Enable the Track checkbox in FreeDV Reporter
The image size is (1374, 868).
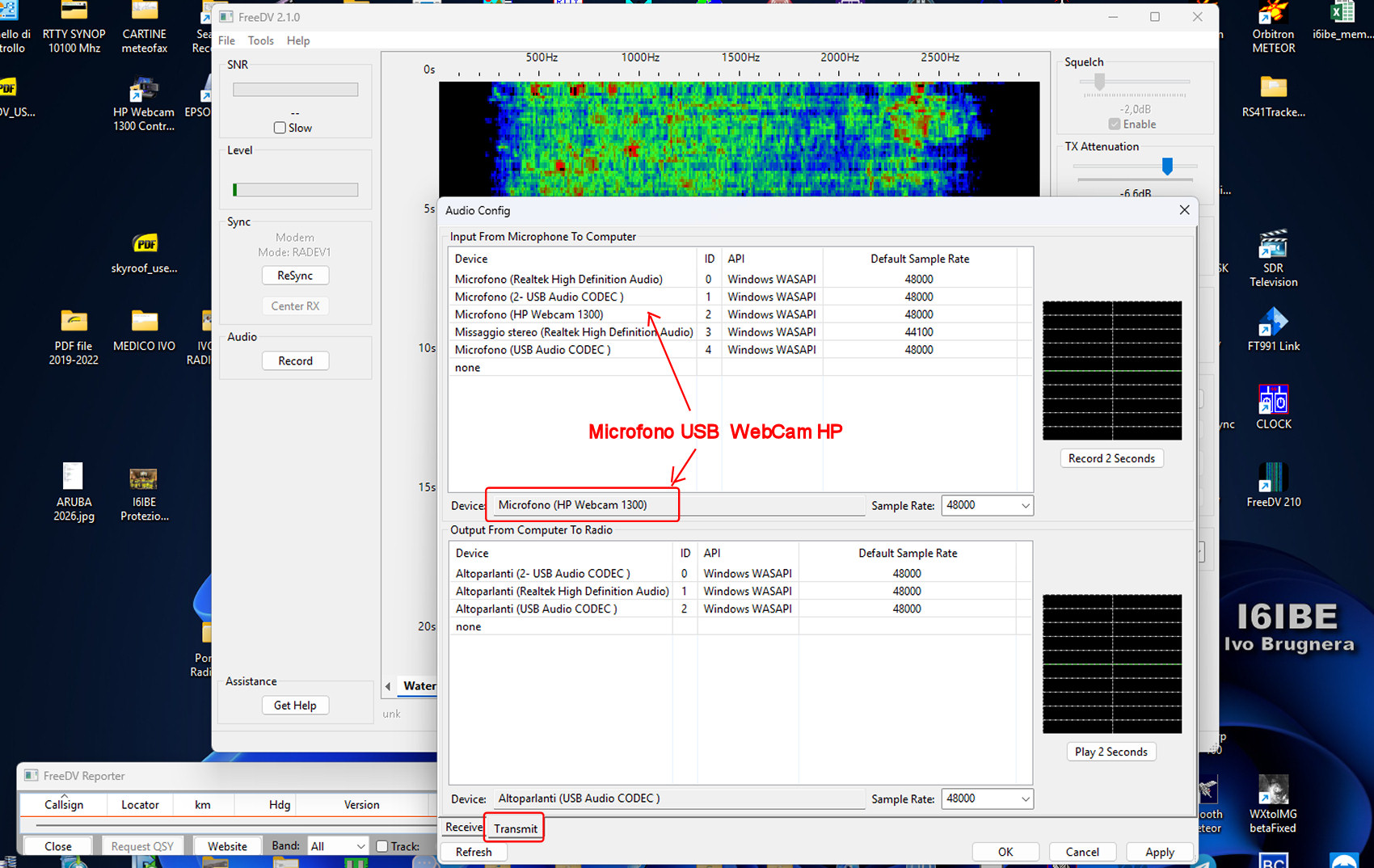pyautogui.click(x=382, y=846)
